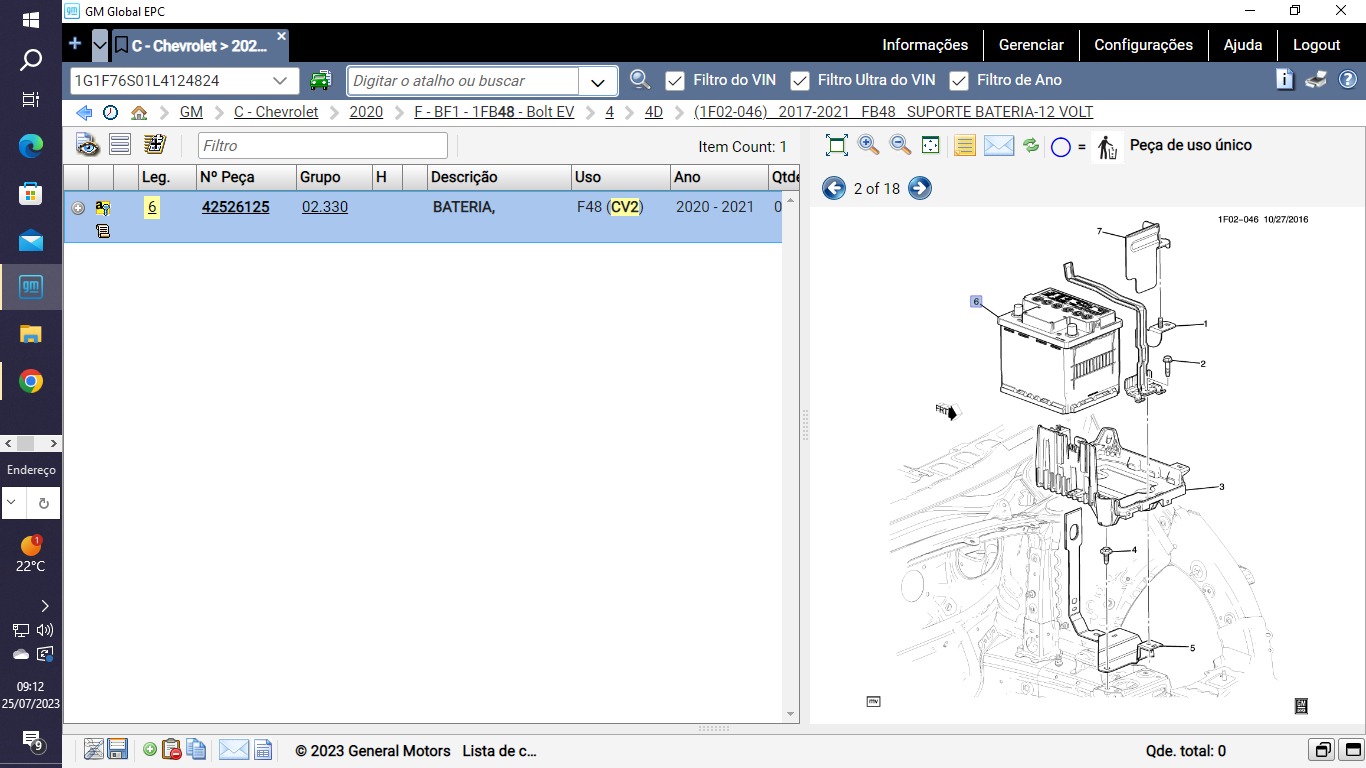Click the printer icon
Screen dimensions: 1366x768
[1316, 80]
